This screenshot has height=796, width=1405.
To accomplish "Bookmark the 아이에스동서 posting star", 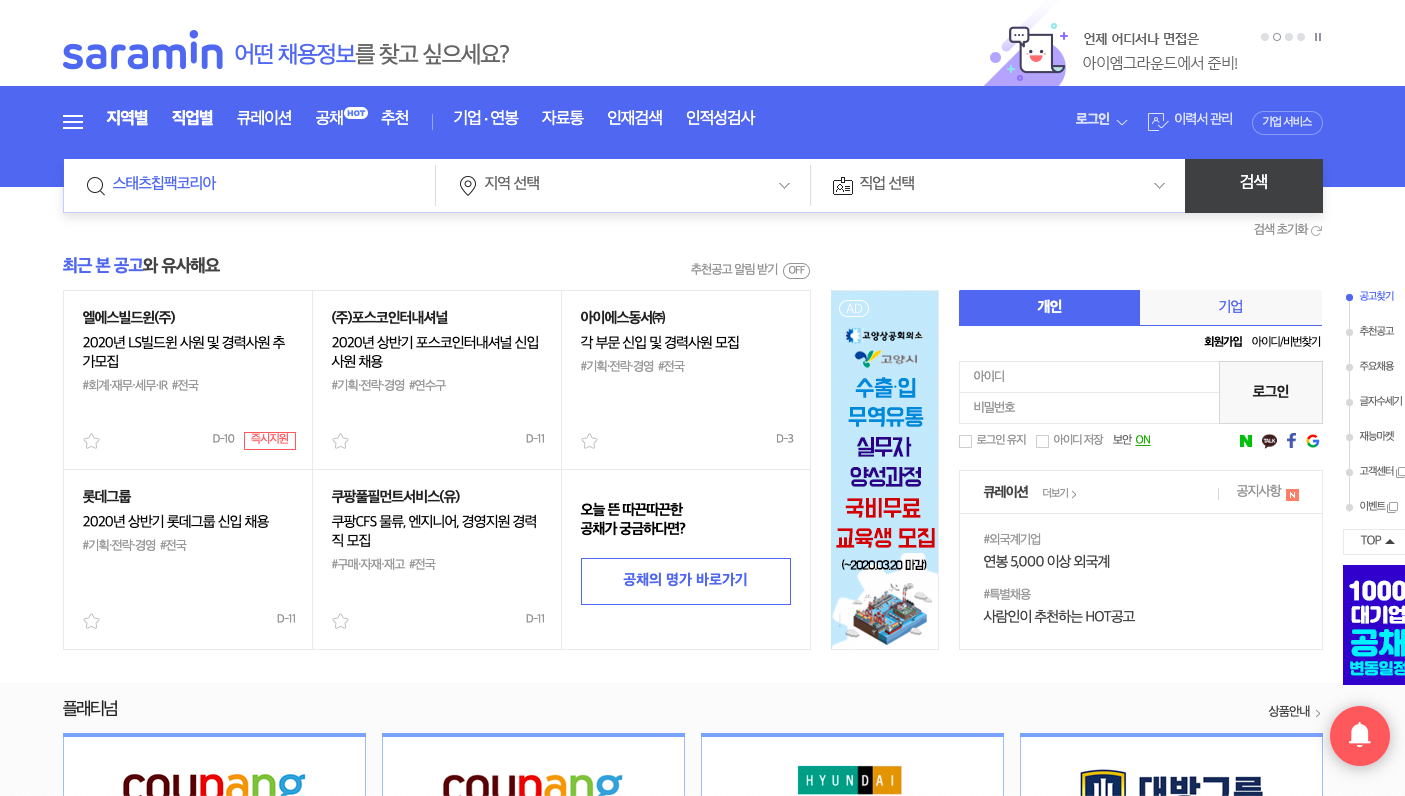I will [589, 441].
